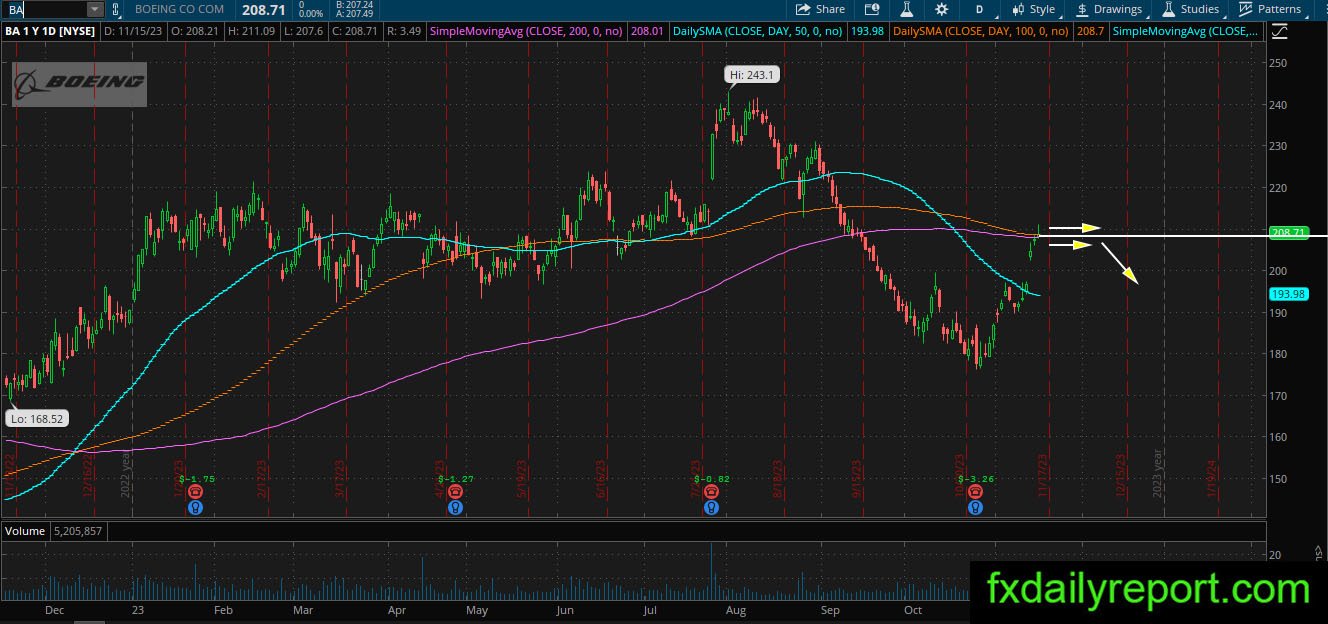This screenshot has height=624, width=1328.
Task: Click the R: 3.49 range value
Action: coord(403,31)
